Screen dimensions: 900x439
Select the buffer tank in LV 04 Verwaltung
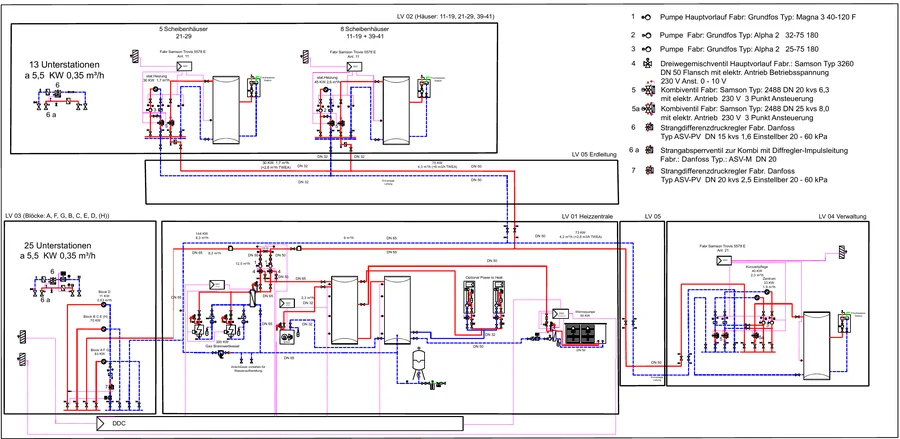816,345
